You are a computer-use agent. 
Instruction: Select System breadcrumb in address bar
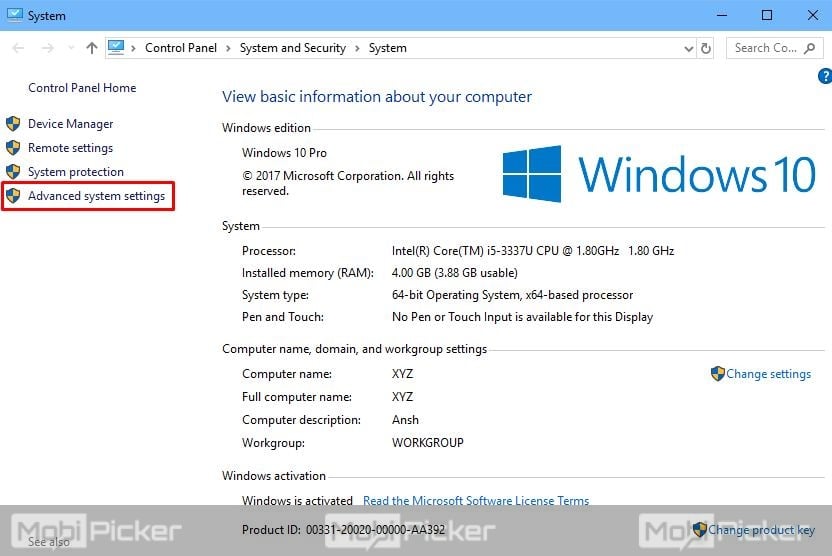coord(388,48)
